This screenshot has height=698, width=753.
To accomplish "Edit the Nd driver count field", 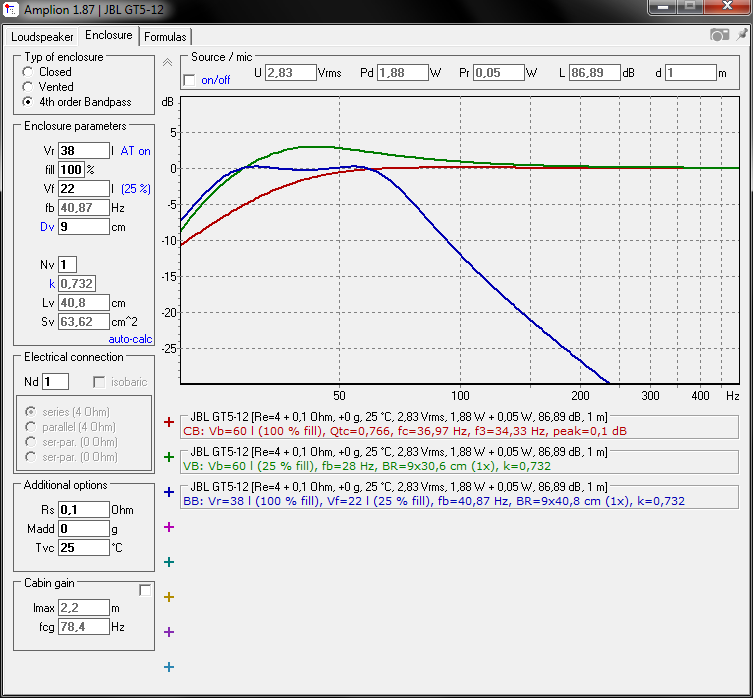I will click(x=55, y=382).
